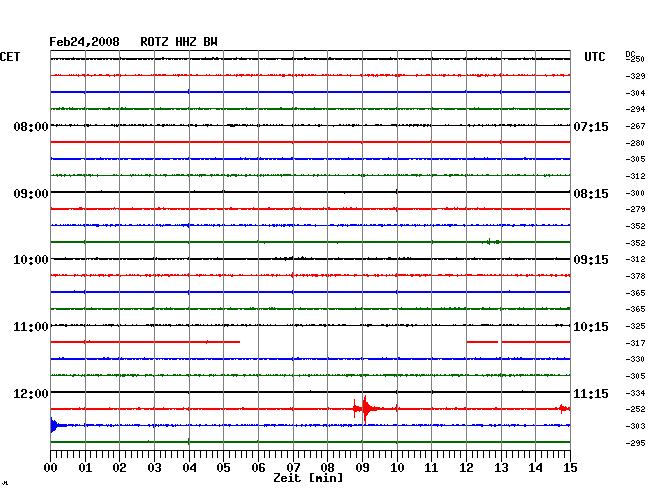Select DC offset value -304
Screen dimensions: 650x494
coord(635,93)
